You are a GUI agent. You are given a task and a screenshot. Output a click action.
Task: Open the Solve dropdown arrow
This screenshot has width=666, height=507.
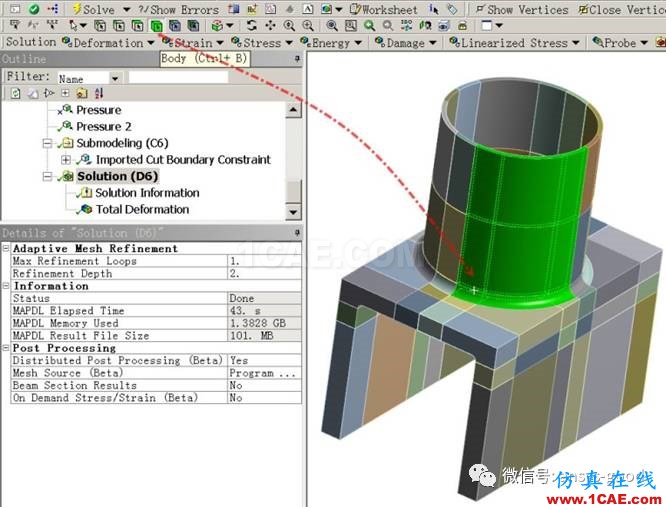point(126,9)
